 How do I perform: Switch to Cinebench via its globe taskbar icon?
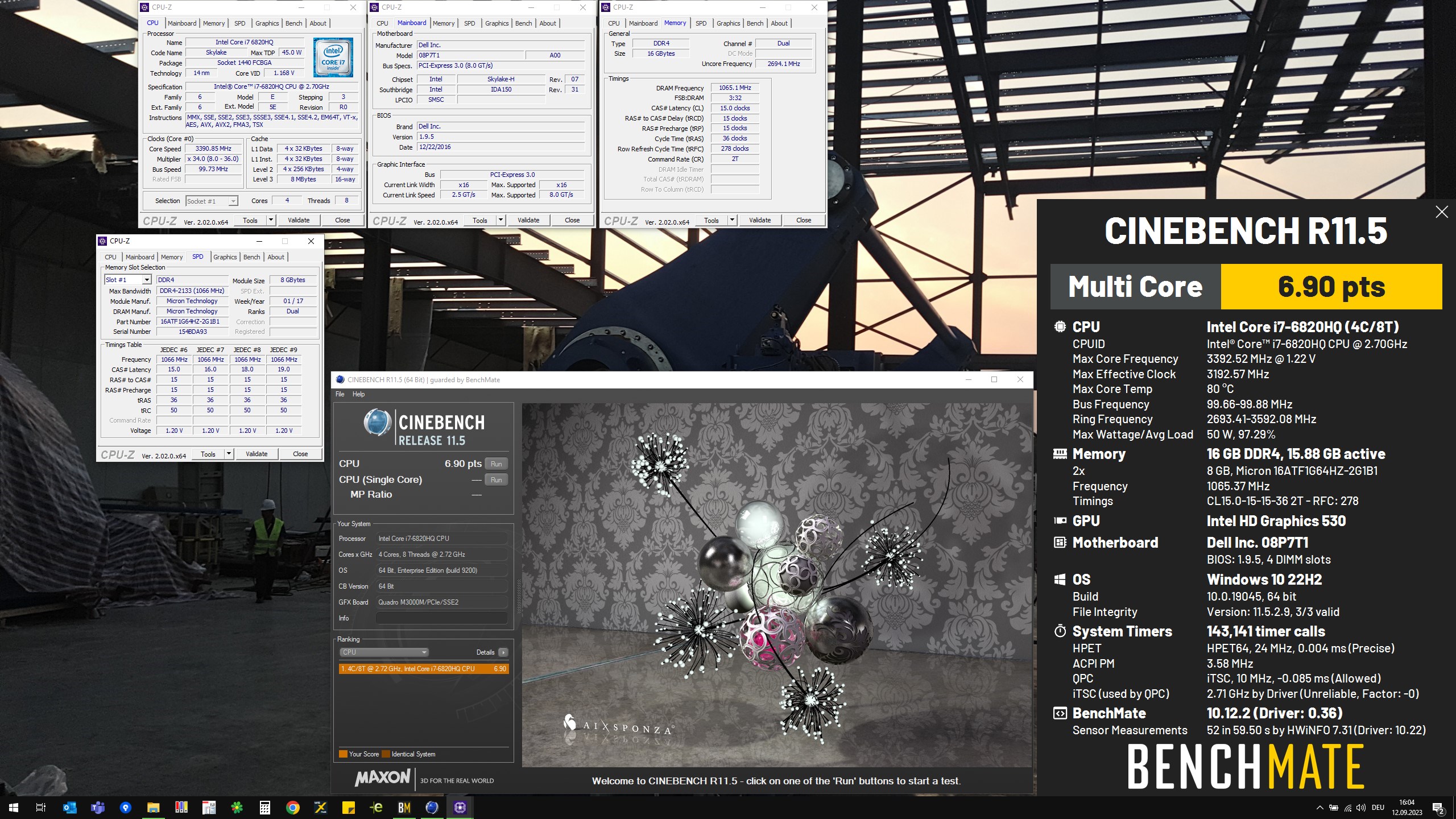point(432,807)
